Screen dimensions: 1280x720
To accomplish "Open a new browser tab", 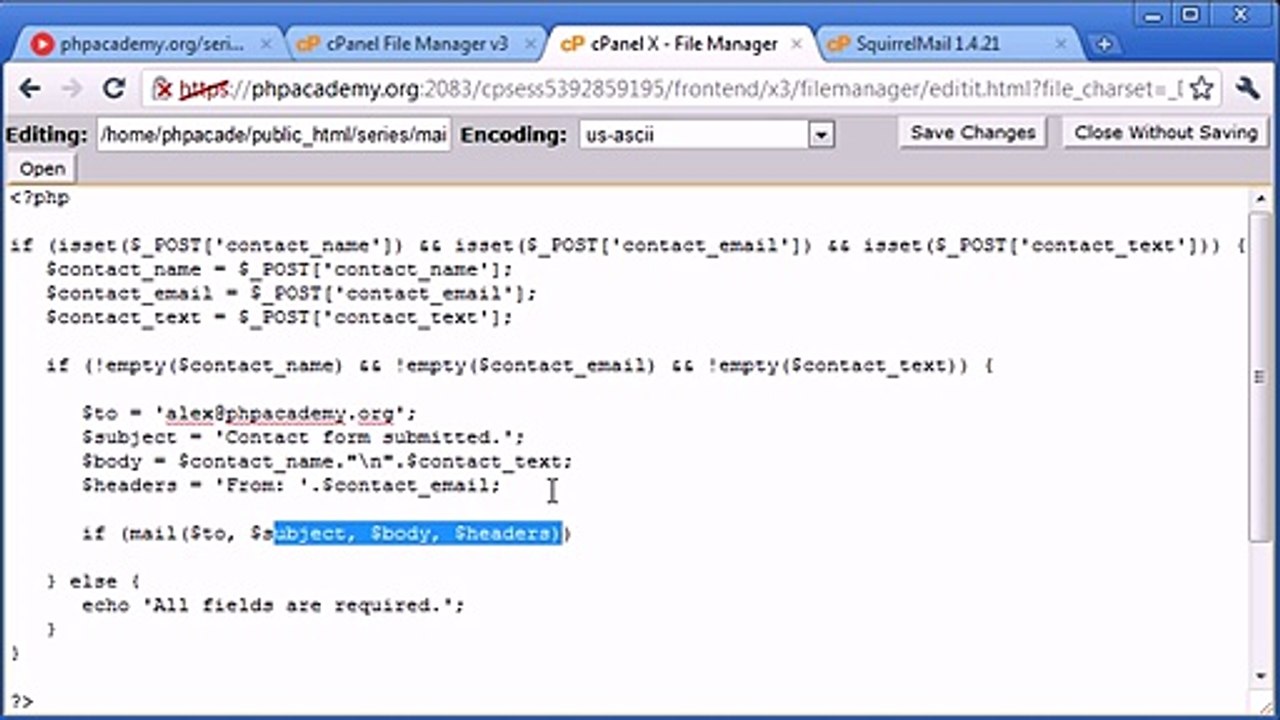I will [1103, 44].
